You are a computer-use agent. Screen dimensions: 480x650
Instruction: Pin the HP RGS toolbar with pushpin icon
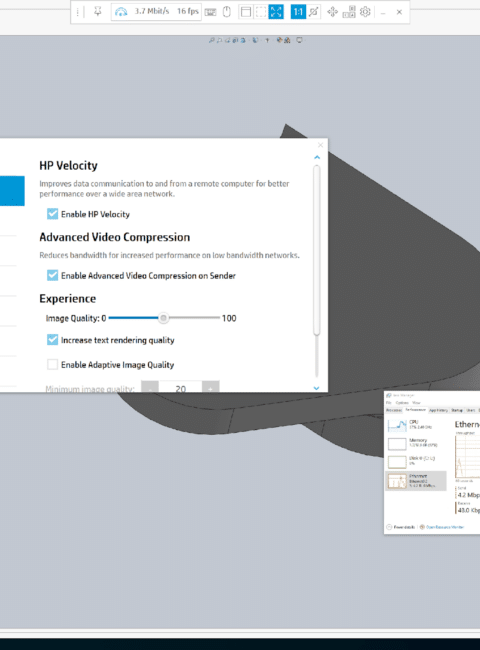(x=97, y=12)
